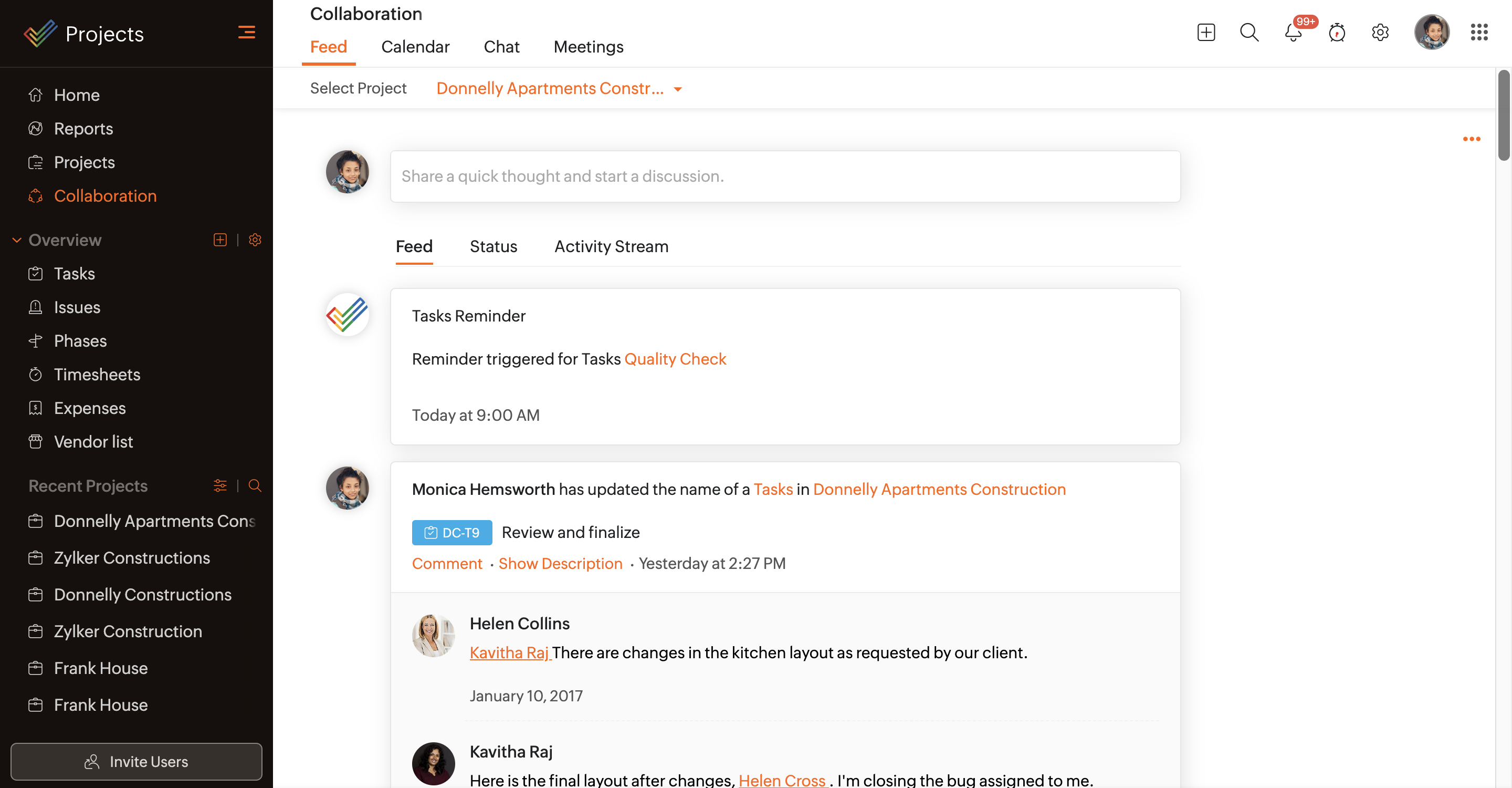
Task: Open the Quality Check task link
Action: (x=675, y=359)
